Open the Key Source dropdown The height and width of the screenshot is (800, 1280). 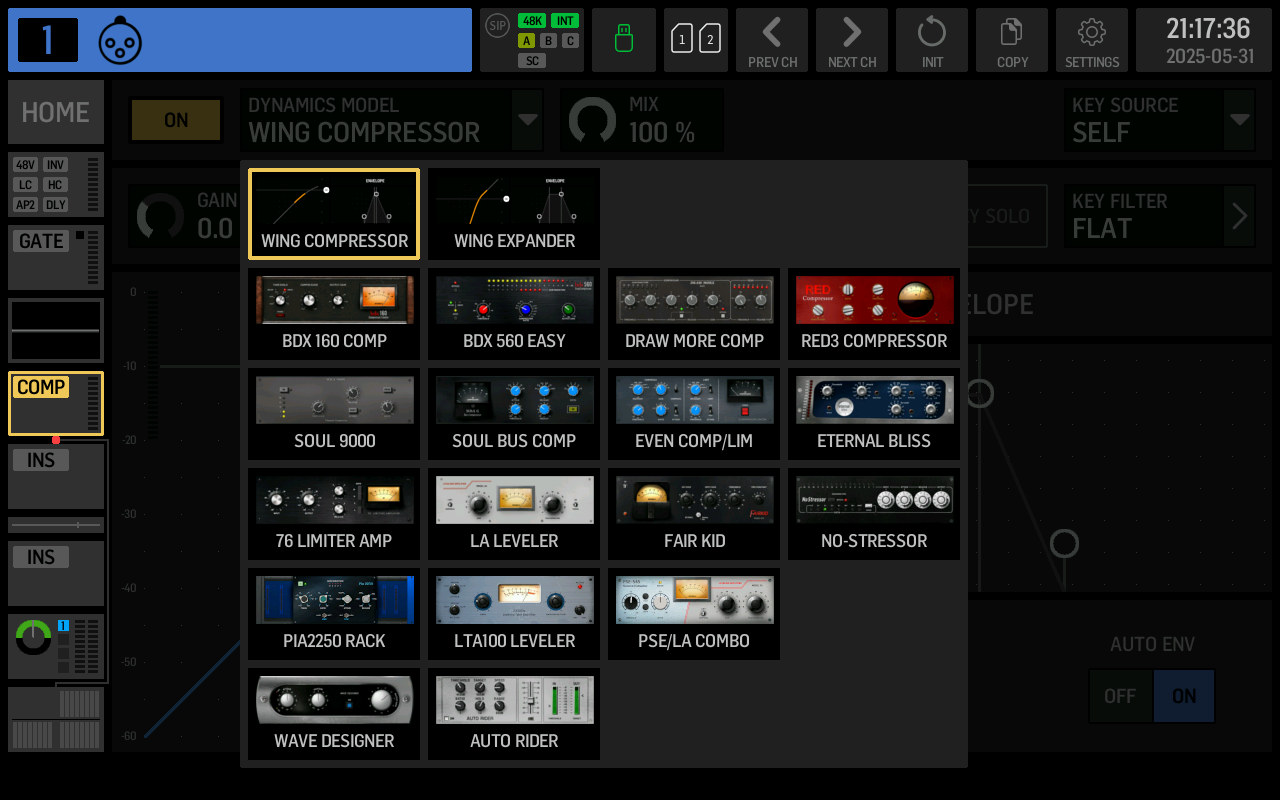click(1239, 120)
